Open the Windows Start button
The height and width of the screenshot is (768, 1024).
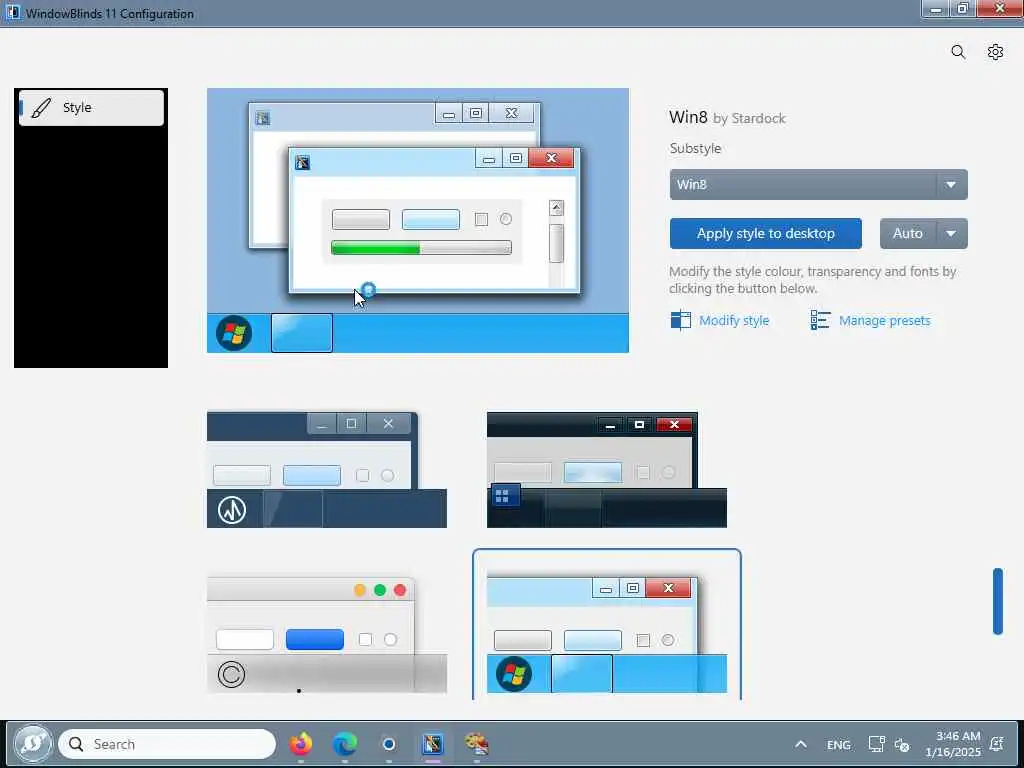coord(33,743)
